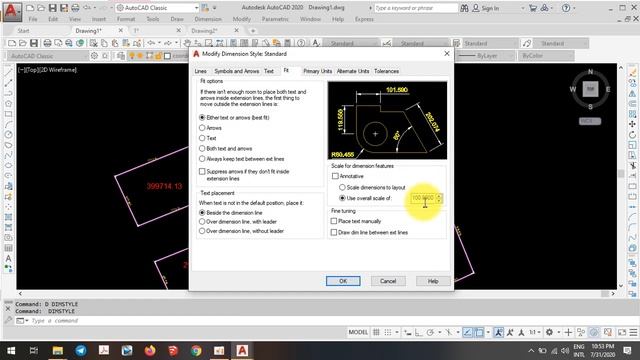The height and width of the screenshot is (360, 640).
Task: Click Workspace Settings gear next to AutoCAD Classic
Action: click(x=94, y=56)
